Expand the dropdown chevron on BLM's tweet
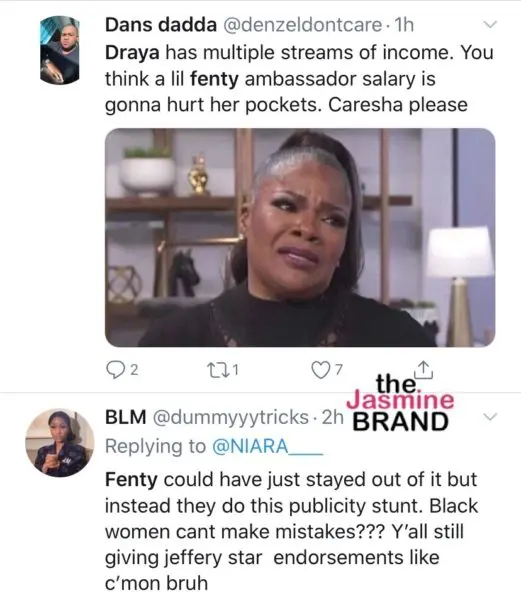The image size is (521, 600). (x=490, y=416)
